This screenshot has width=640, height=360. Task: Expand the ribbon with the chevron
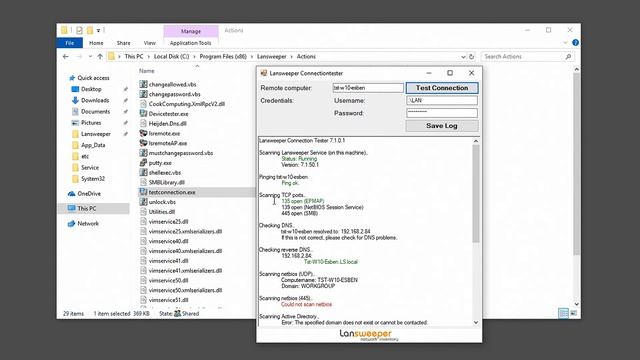point(565,42)
